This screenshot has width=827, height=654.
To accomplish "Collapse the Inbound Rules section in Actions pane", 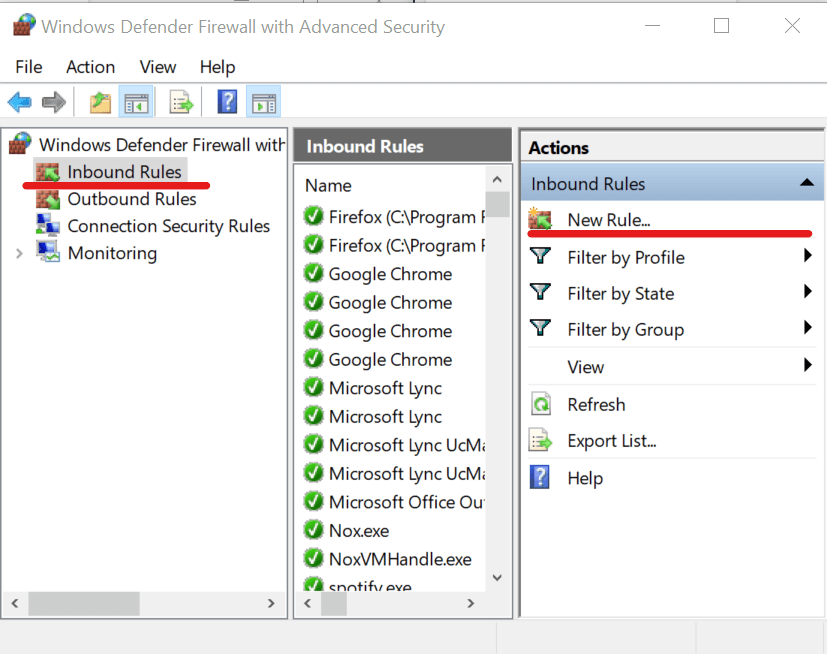I will (x=806, y=183).
